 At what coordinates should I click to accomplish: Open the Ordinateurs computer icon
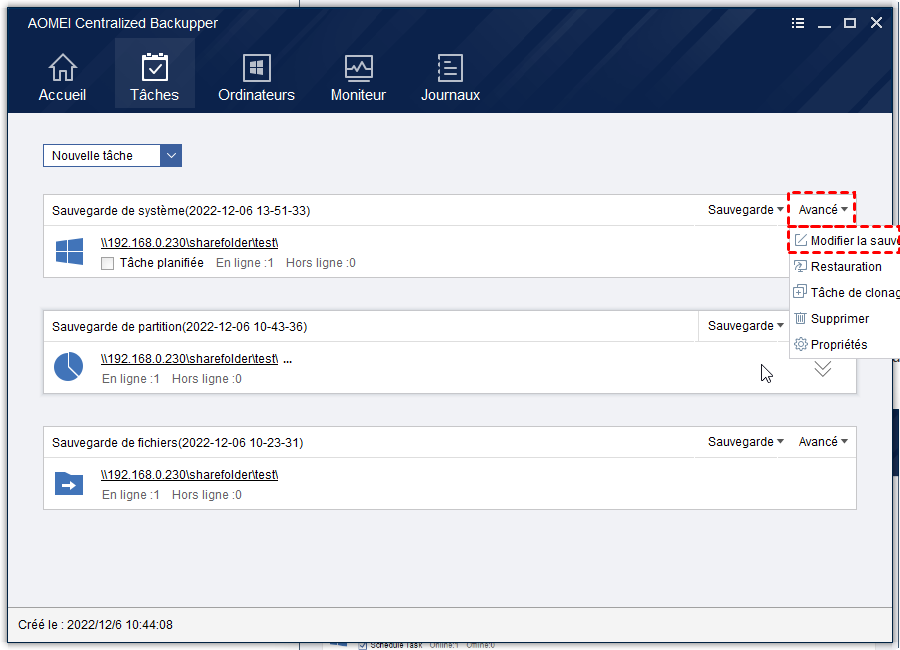click(257, 68)
